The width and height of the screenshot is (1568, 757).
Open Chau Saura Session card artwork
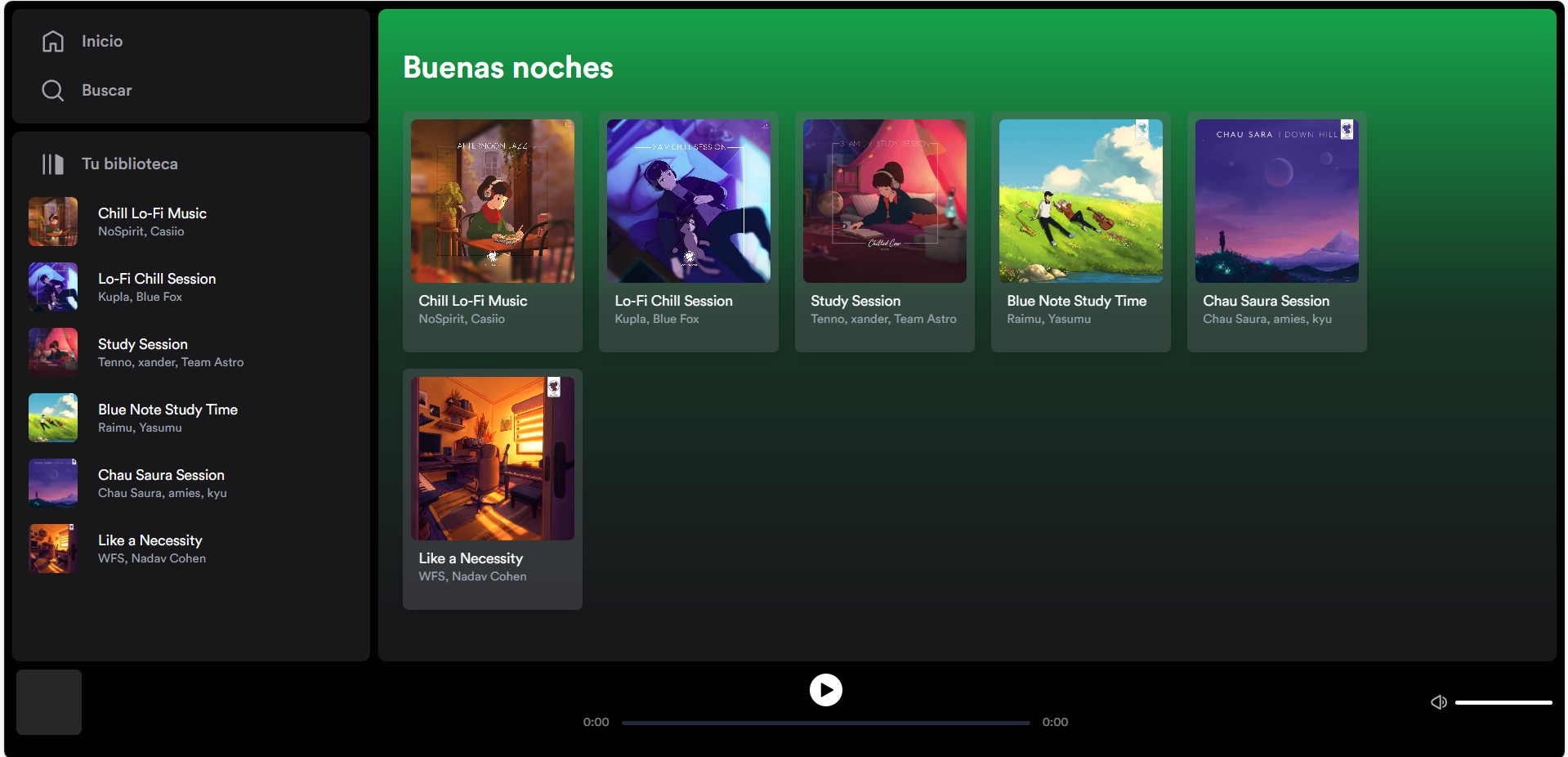click(1277, 201)
